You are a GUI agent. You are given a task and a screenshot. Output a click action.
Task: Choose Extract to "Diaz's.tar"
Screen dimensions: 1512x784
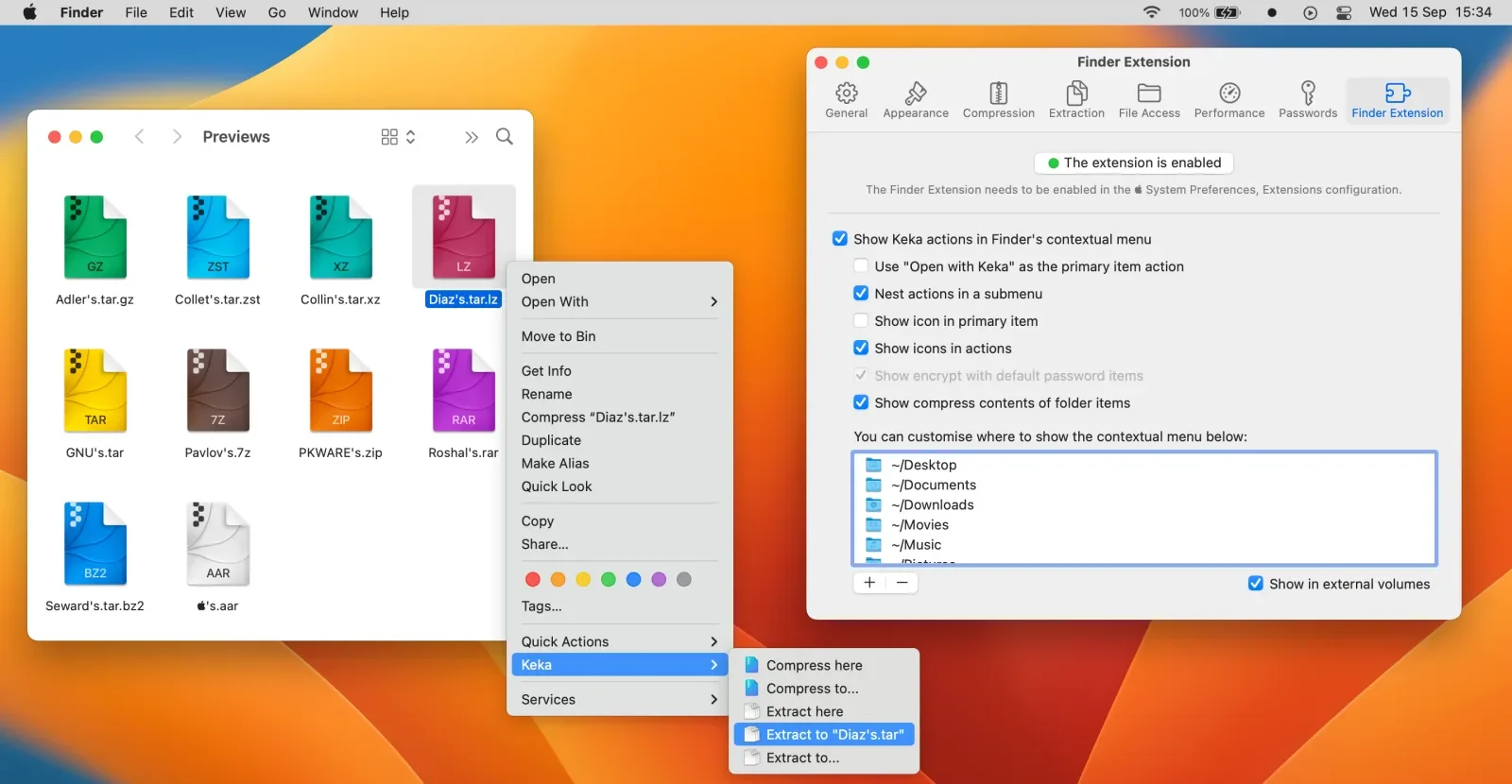pos(825,735)
